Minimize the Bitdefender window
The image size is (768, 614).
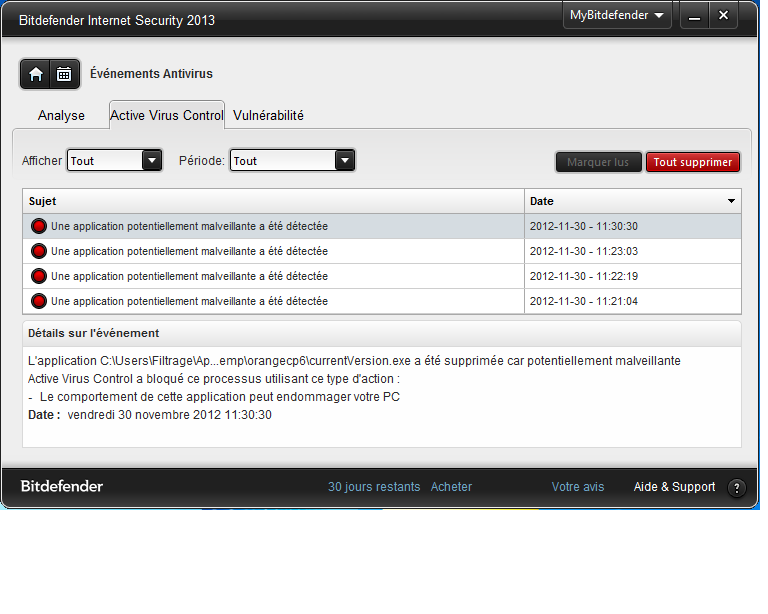694,16
